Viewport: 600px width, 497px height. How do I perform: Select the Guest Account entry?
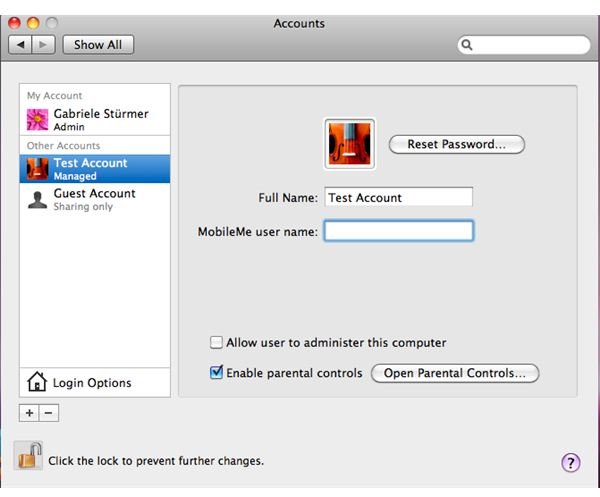(x=95, y=199)
